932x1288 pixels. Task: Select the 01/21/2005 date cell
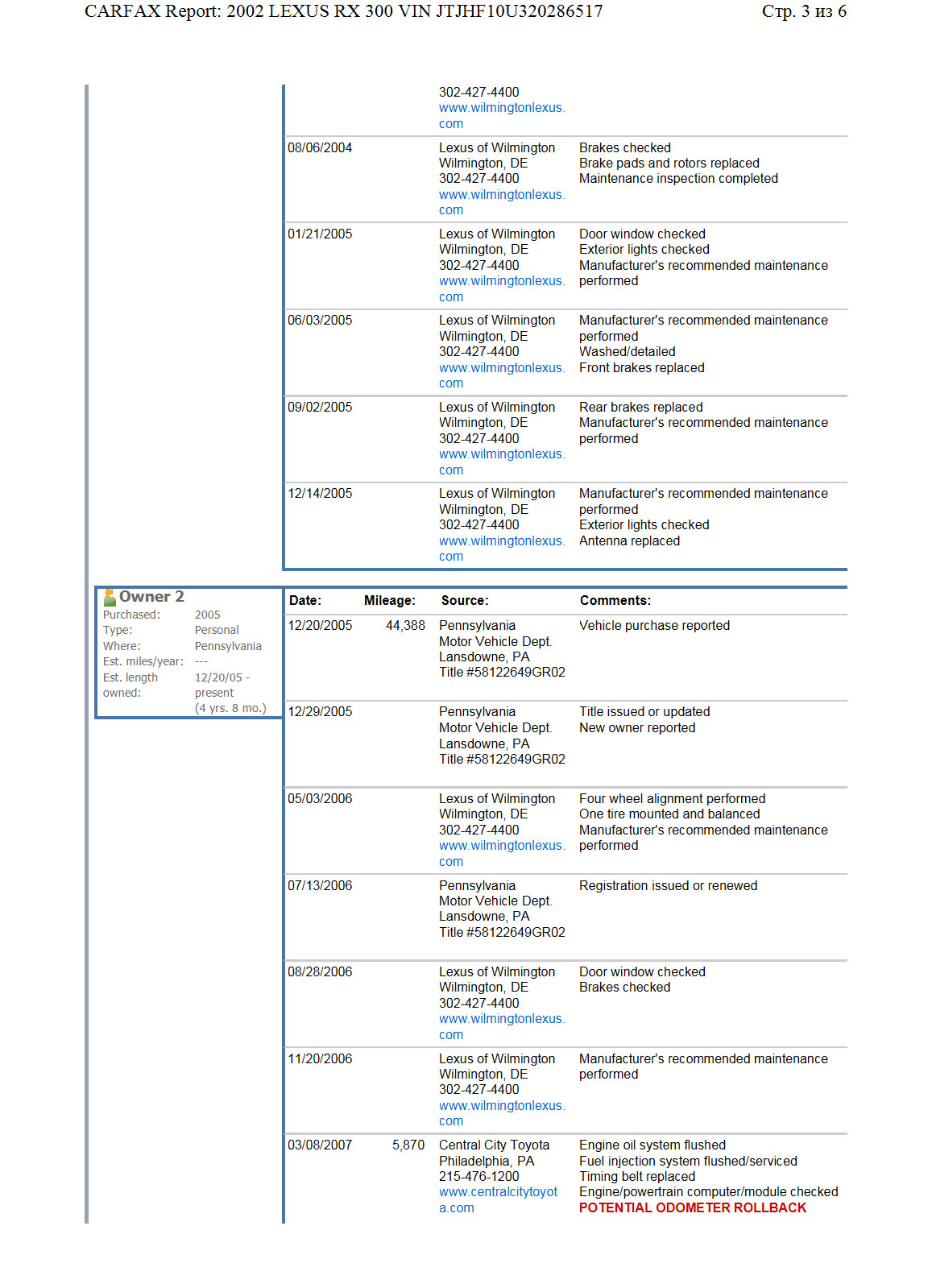coord(320,234)
